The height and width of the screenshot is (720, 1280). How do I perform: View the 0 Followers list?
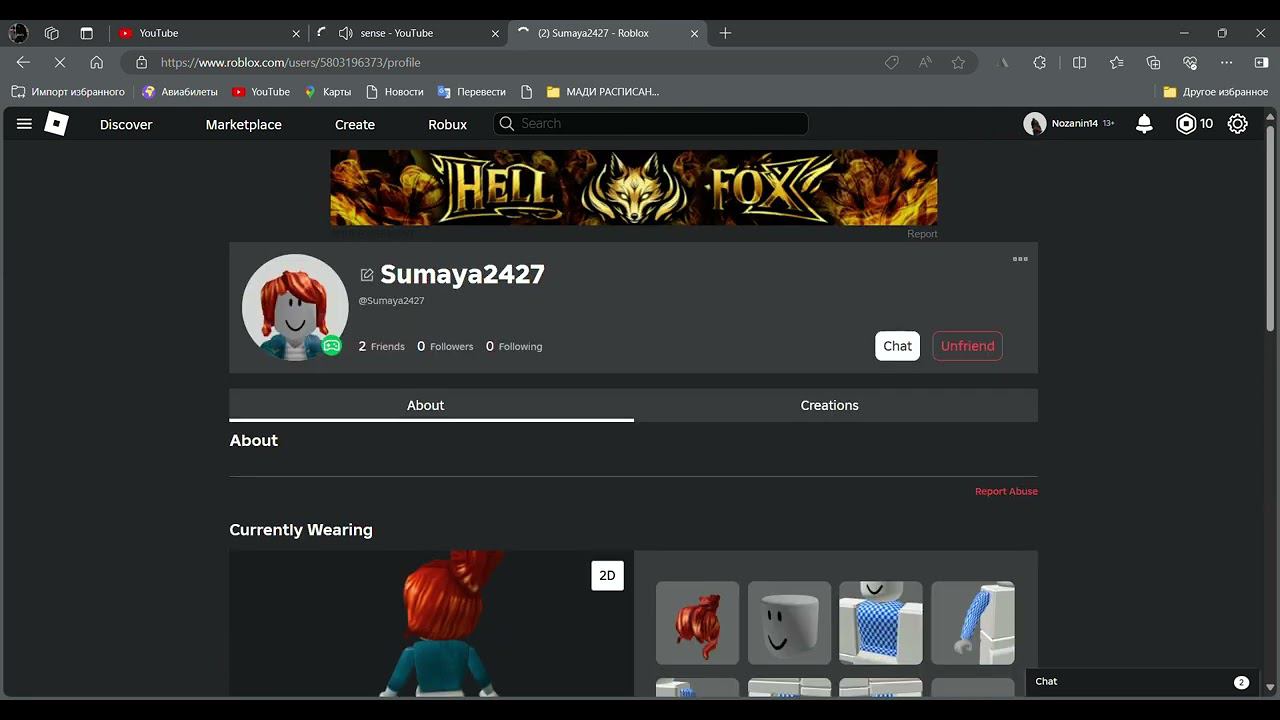click(x=445, y=346)
